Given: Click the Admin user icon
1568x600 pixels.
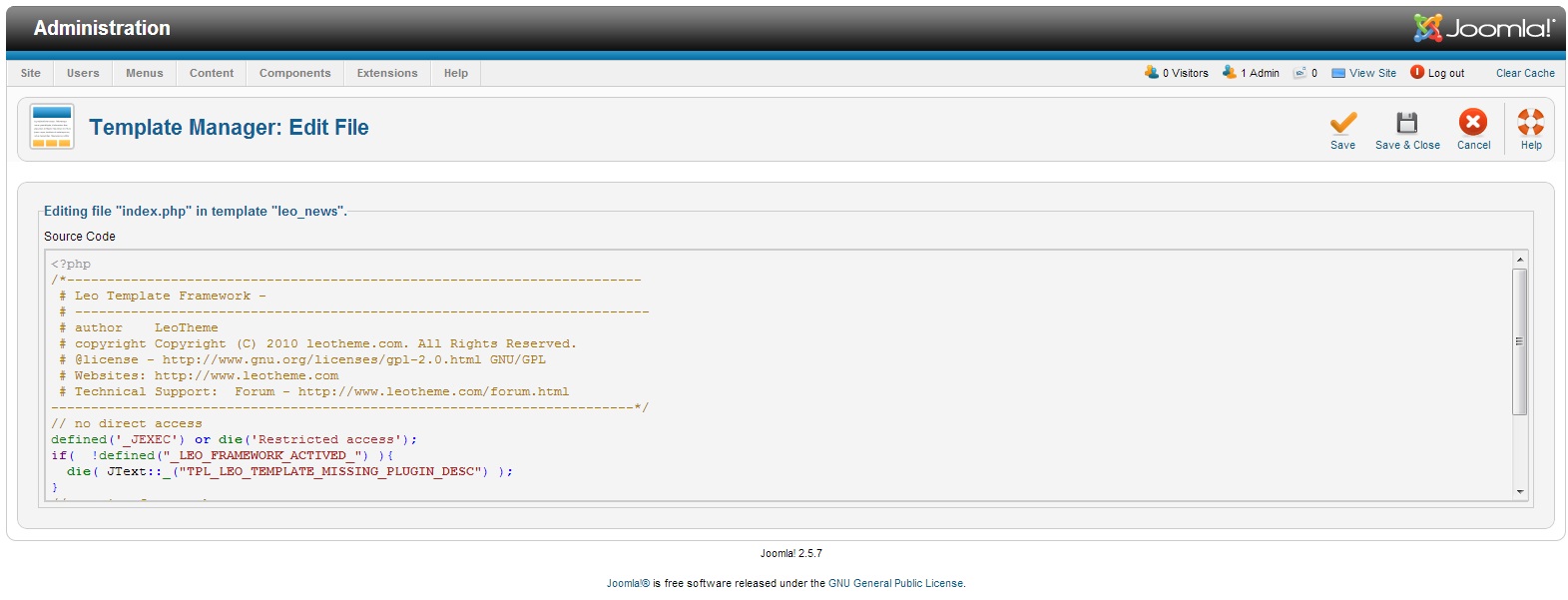Looking at the screenshot, I should 1230,72.
